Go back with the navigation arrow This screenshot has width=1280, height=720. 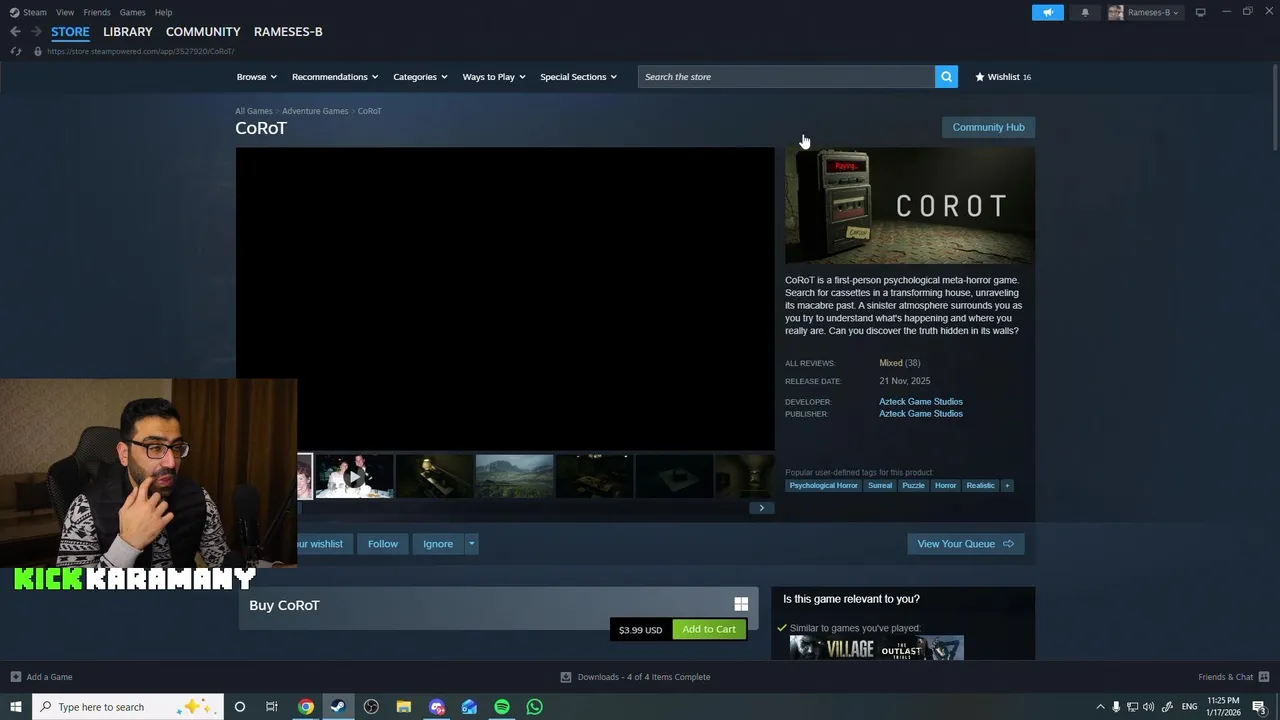click(15, 32)
